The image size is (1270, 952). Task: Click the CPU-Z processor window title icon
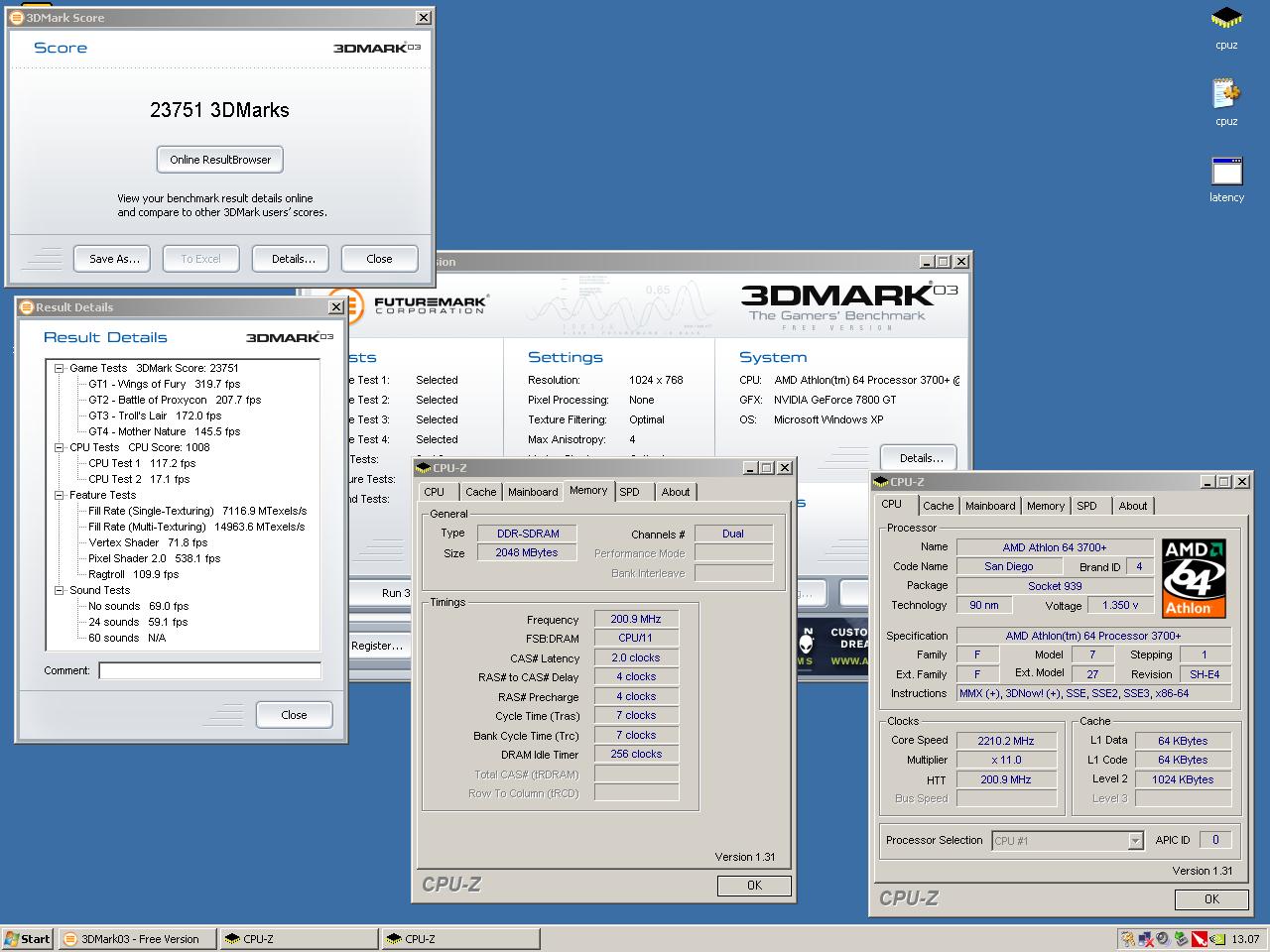[882, 482]
